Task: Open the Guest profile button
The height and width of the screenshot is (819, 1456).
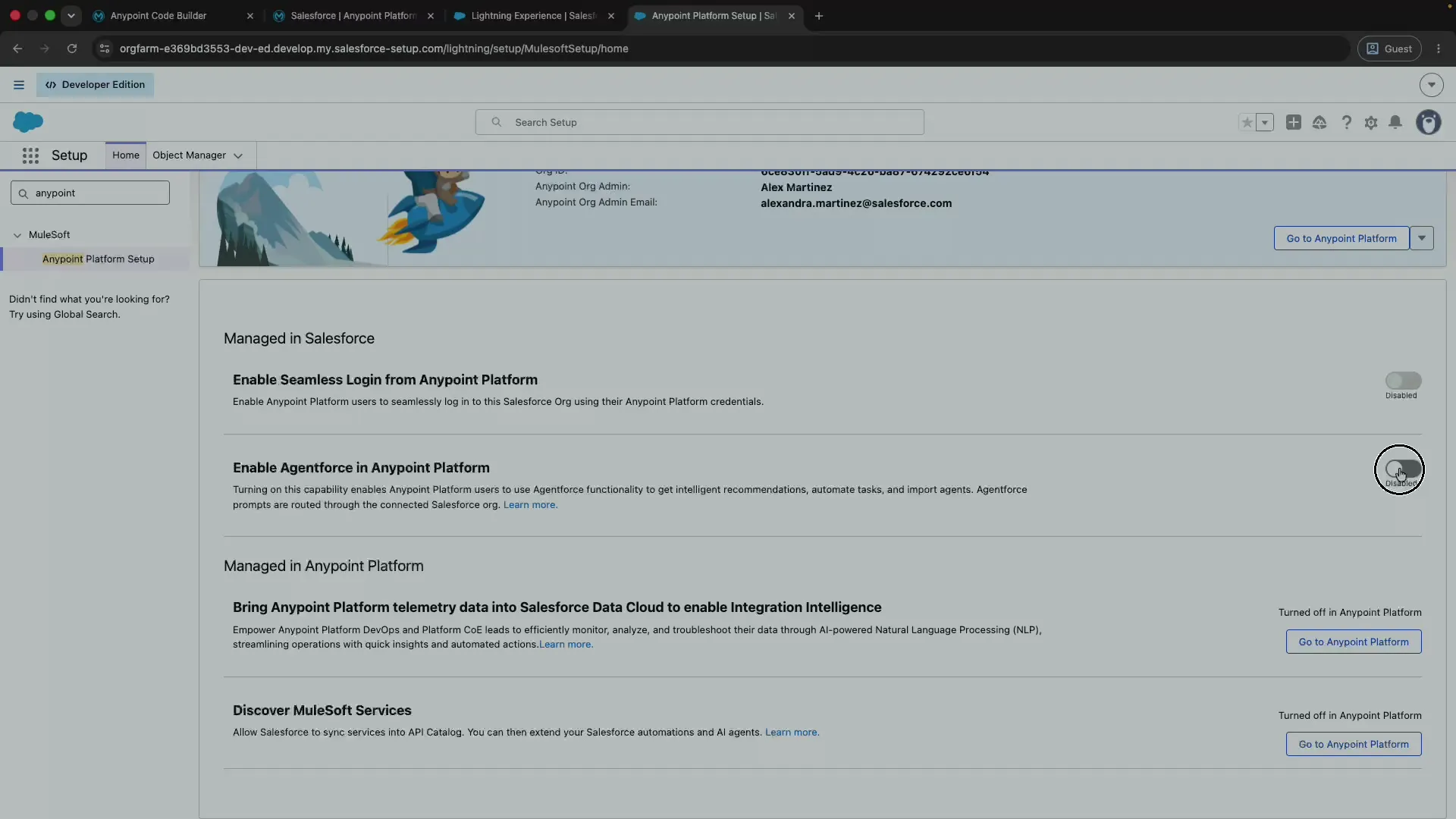Action: coord(1389,49)
